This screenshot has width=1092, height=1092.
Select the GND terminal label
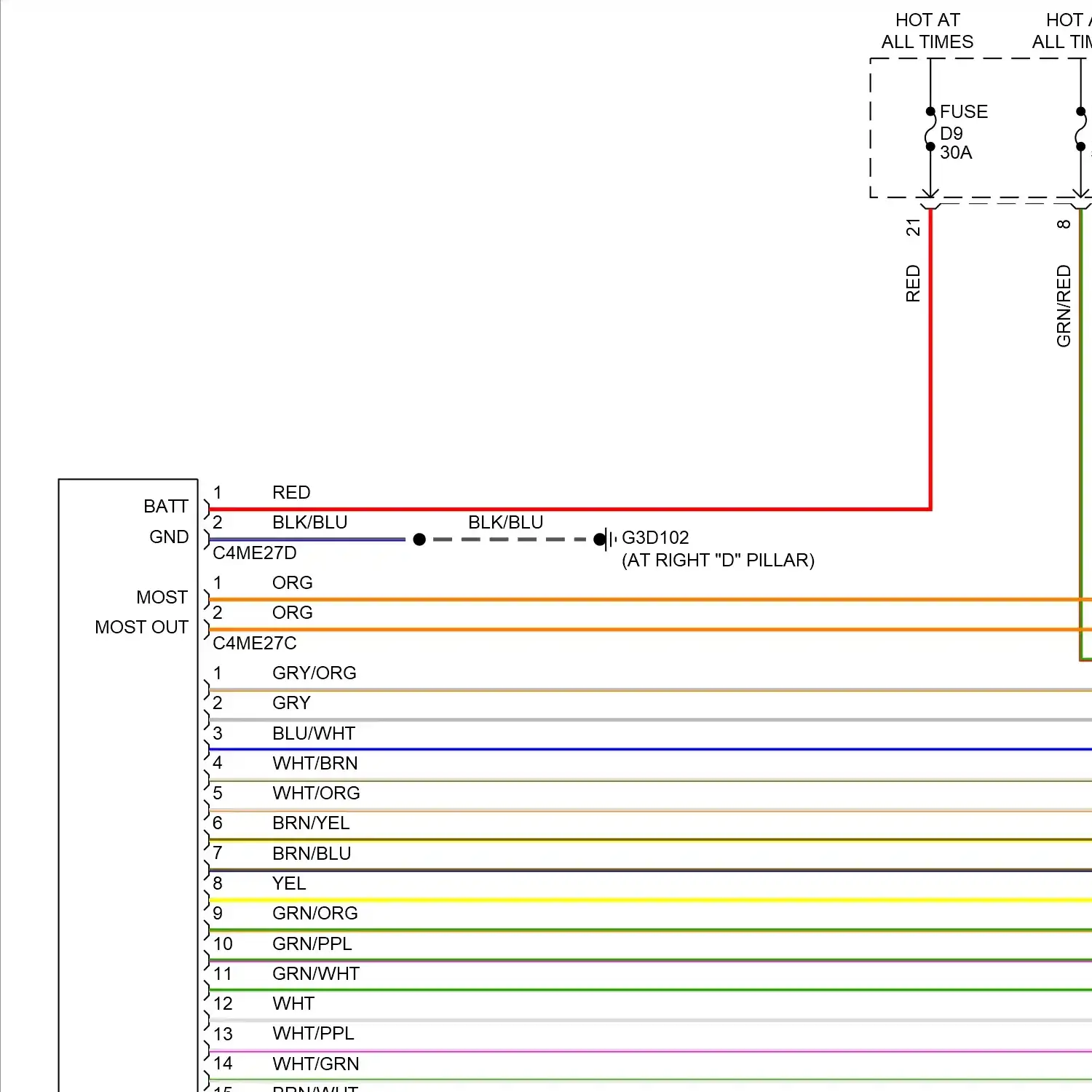pyautogui.click(x=169, y=537)
